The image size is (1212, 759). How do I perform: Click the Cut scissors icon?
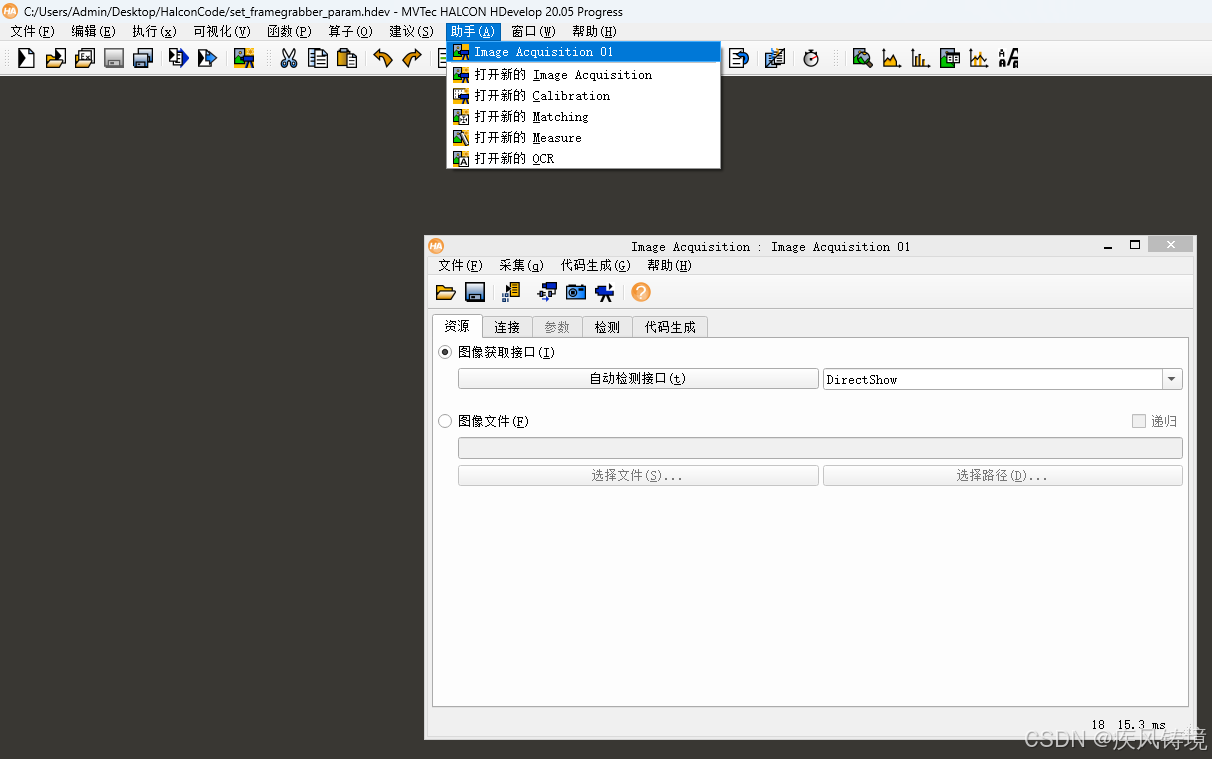(289, 58)
